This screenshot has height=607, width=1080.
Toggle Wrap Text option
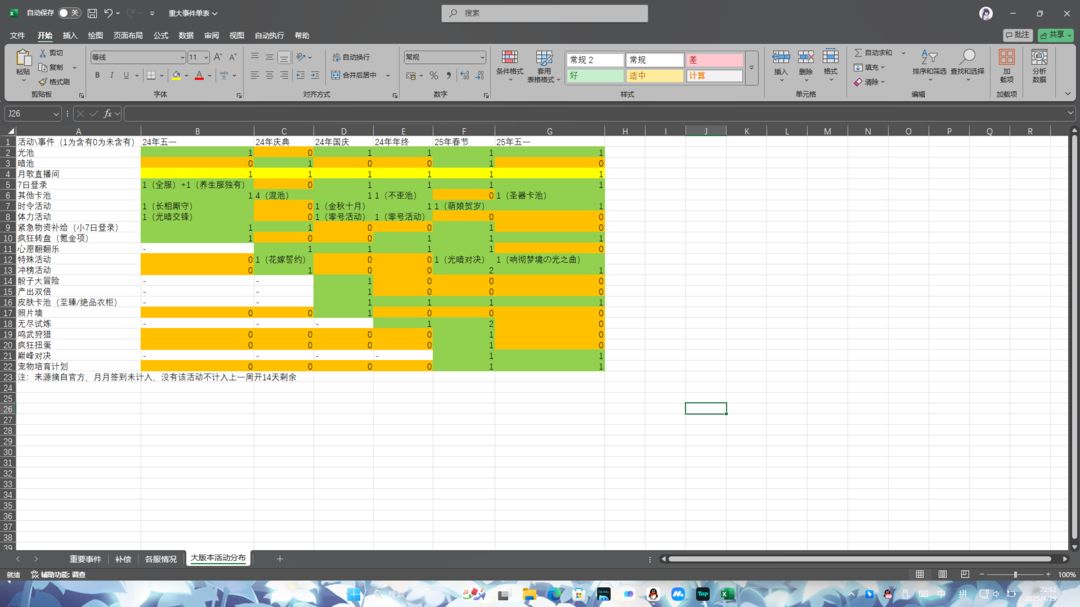tap(352, 57)
